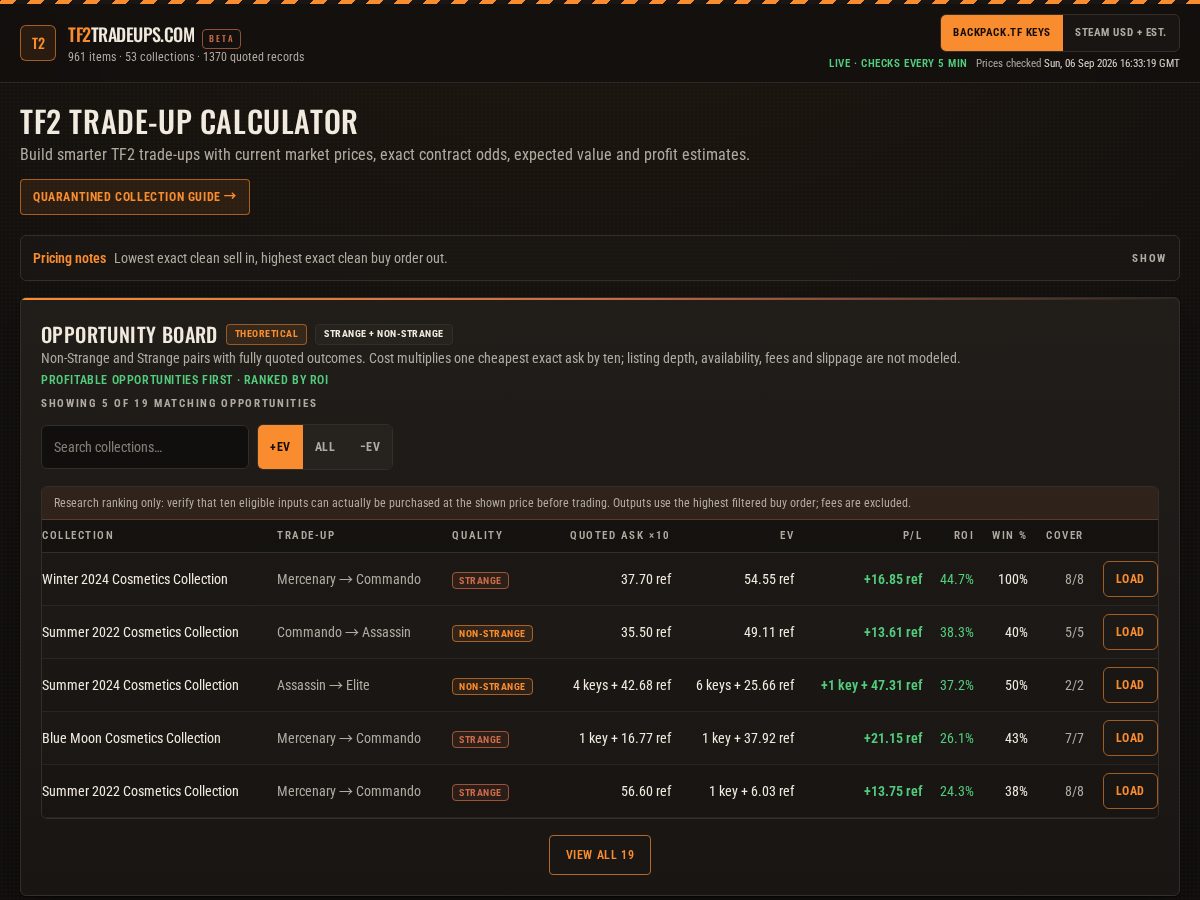Load Summer 2022 Commando to Assassin trade-up
This screenshot has height=900, width=1200.
[x=1130, y=632]
